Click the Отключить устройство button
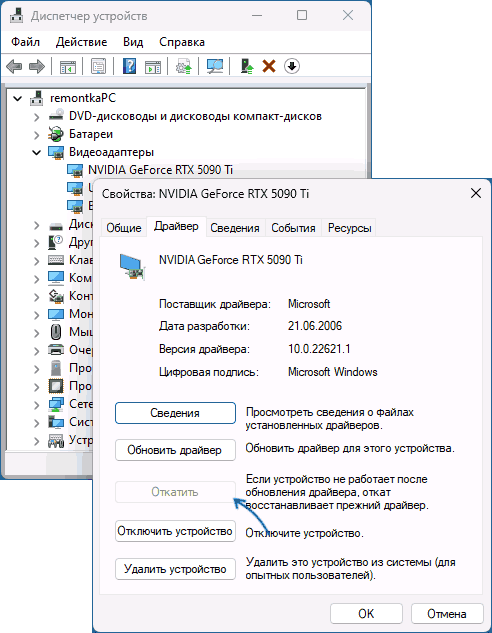This screenshot has height=633, width=492. coord(175,531)
